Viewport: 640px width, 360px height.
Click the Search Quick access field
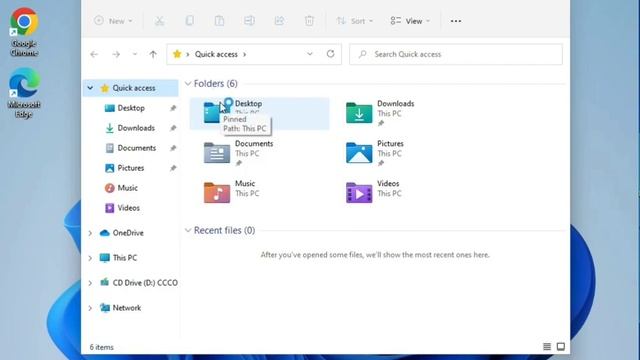pyautogui.click(x=456, y=54)
